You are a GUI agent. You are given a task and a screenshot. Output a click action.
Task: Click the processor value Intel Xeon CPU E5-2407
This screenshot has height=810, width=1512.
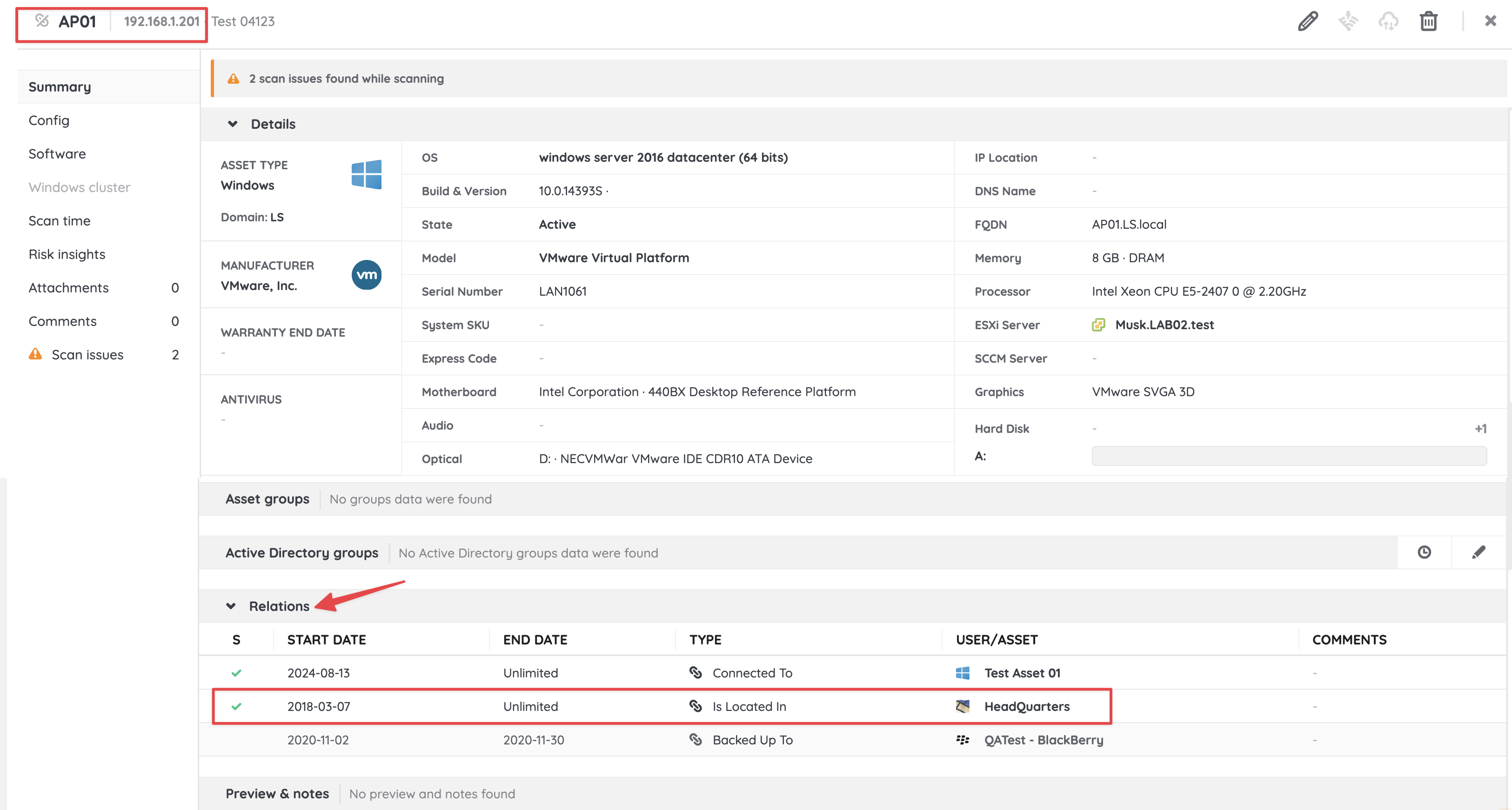1198,292
